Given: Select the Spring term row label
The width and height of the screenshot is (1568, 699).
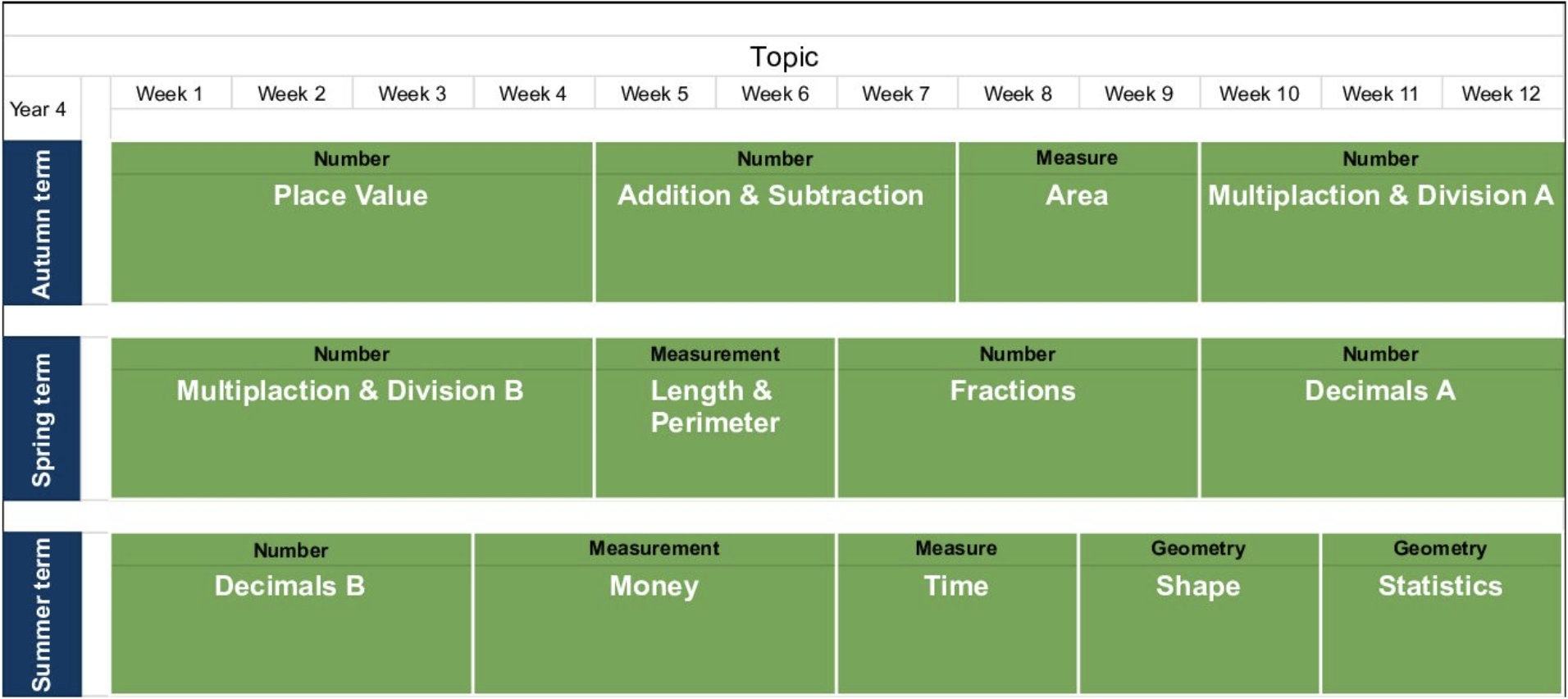Looking at the screenshot, I should [x=41, y=418].
